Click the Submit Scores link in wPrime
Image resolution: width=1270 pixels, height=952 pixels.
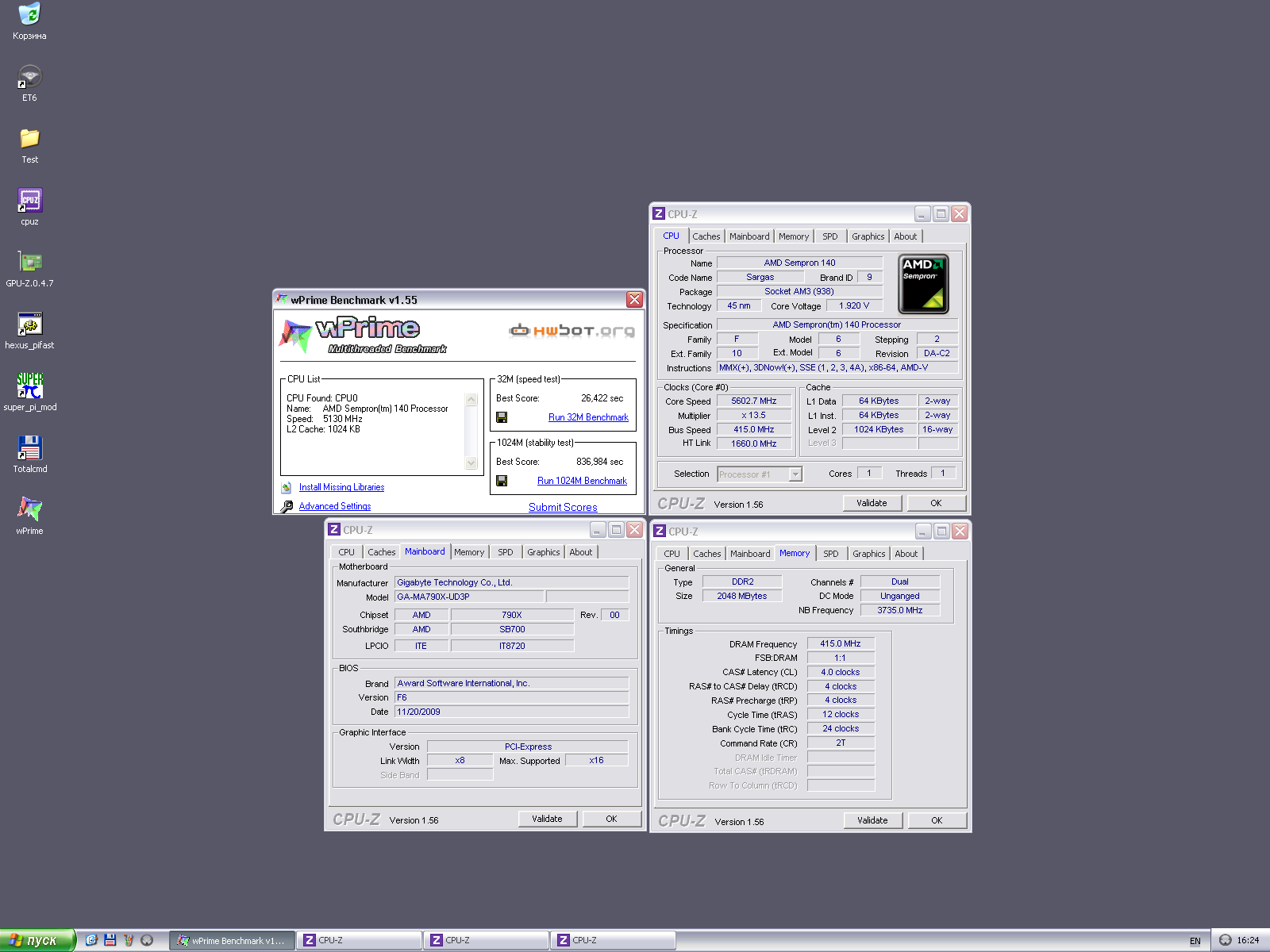click(x=563, y=507)
